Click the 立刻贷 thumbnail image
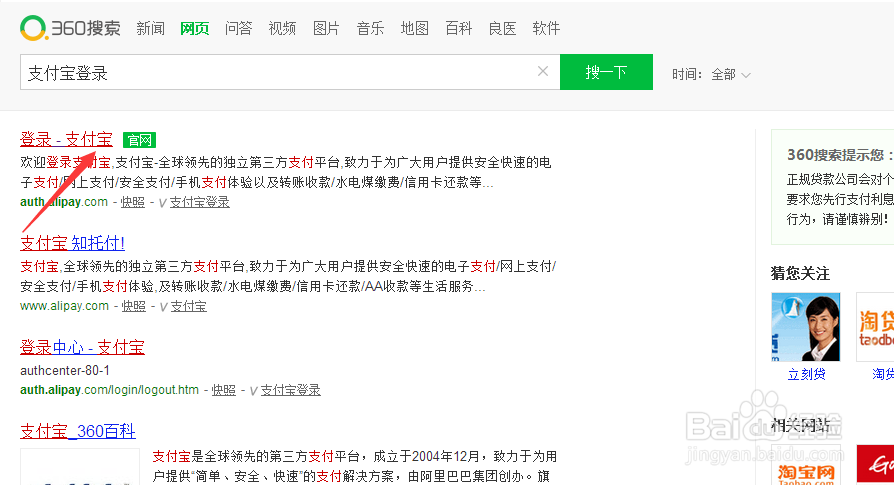 coord(806,327)
